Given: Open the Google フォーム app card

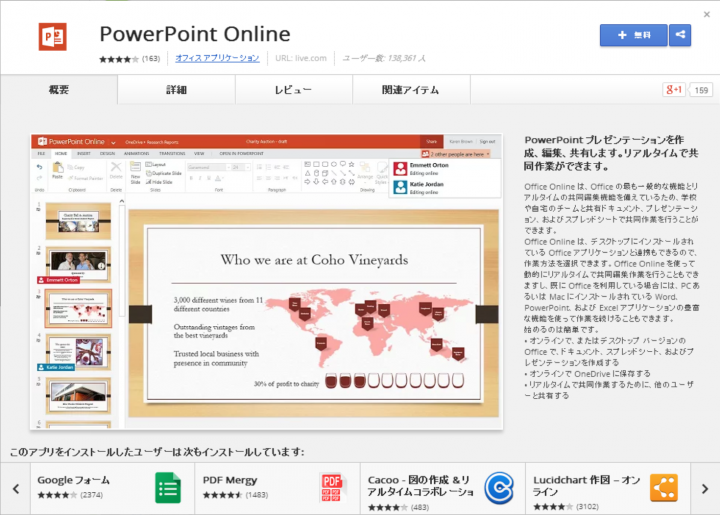Looking at the screenshot, I should tap(112, 488).
